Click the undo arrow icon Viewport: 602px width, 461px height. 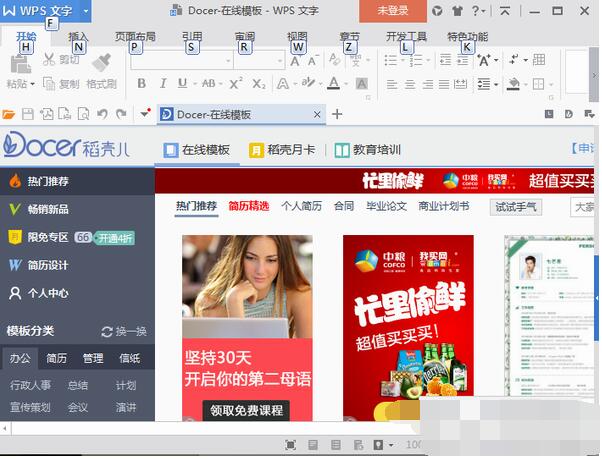tap(102, 114)
